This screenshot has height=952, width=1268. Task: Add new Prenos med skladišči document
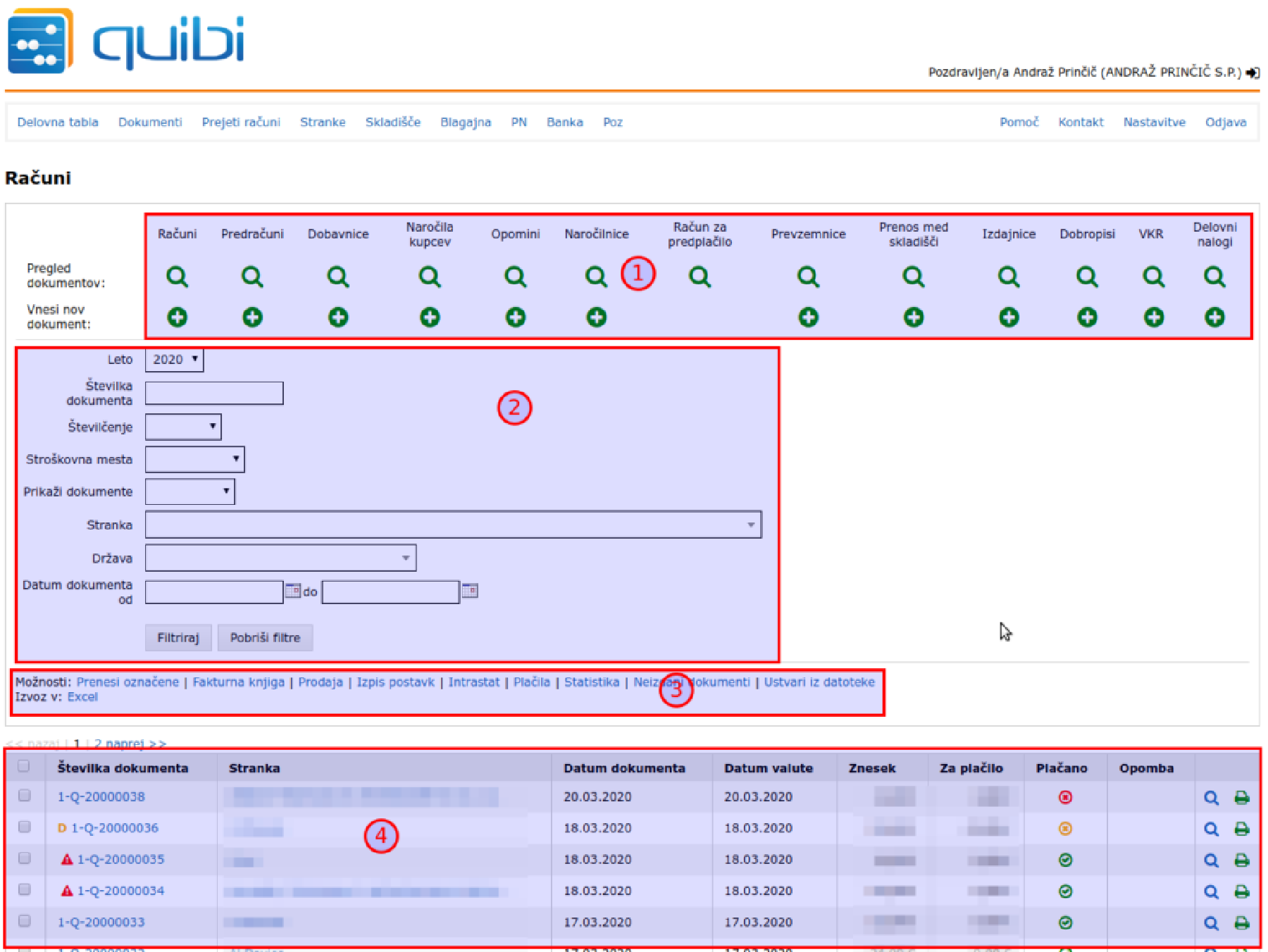(914, 318)
